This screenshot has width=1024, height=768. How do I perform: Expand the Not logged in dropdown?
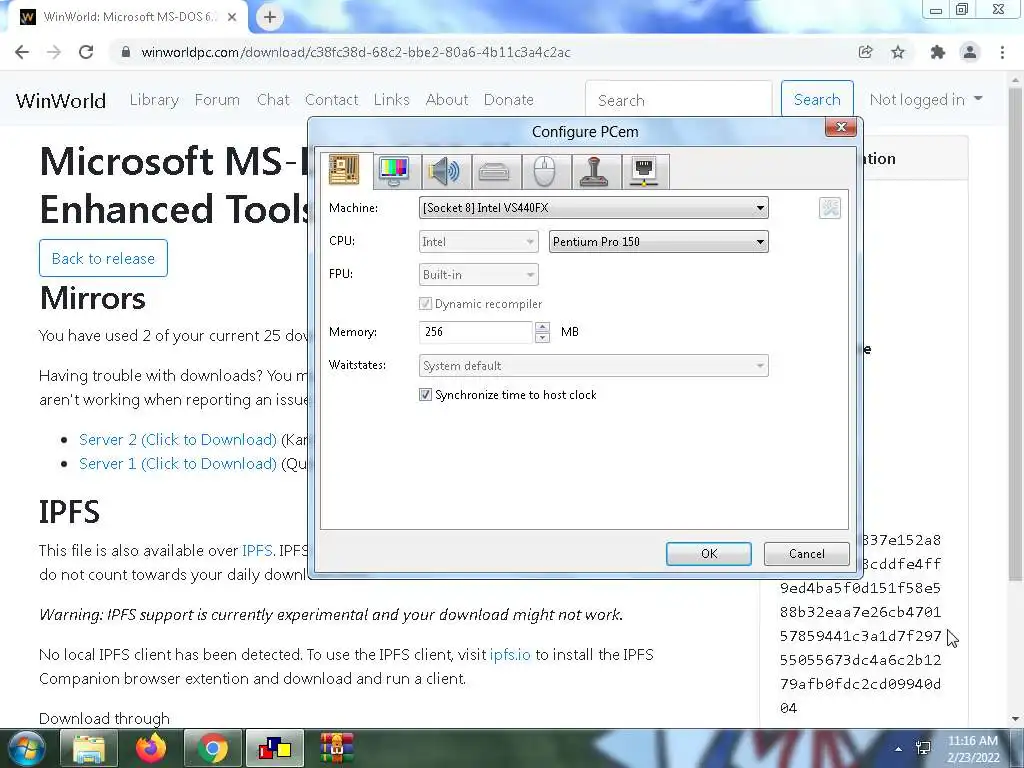[x=925, y=100]
